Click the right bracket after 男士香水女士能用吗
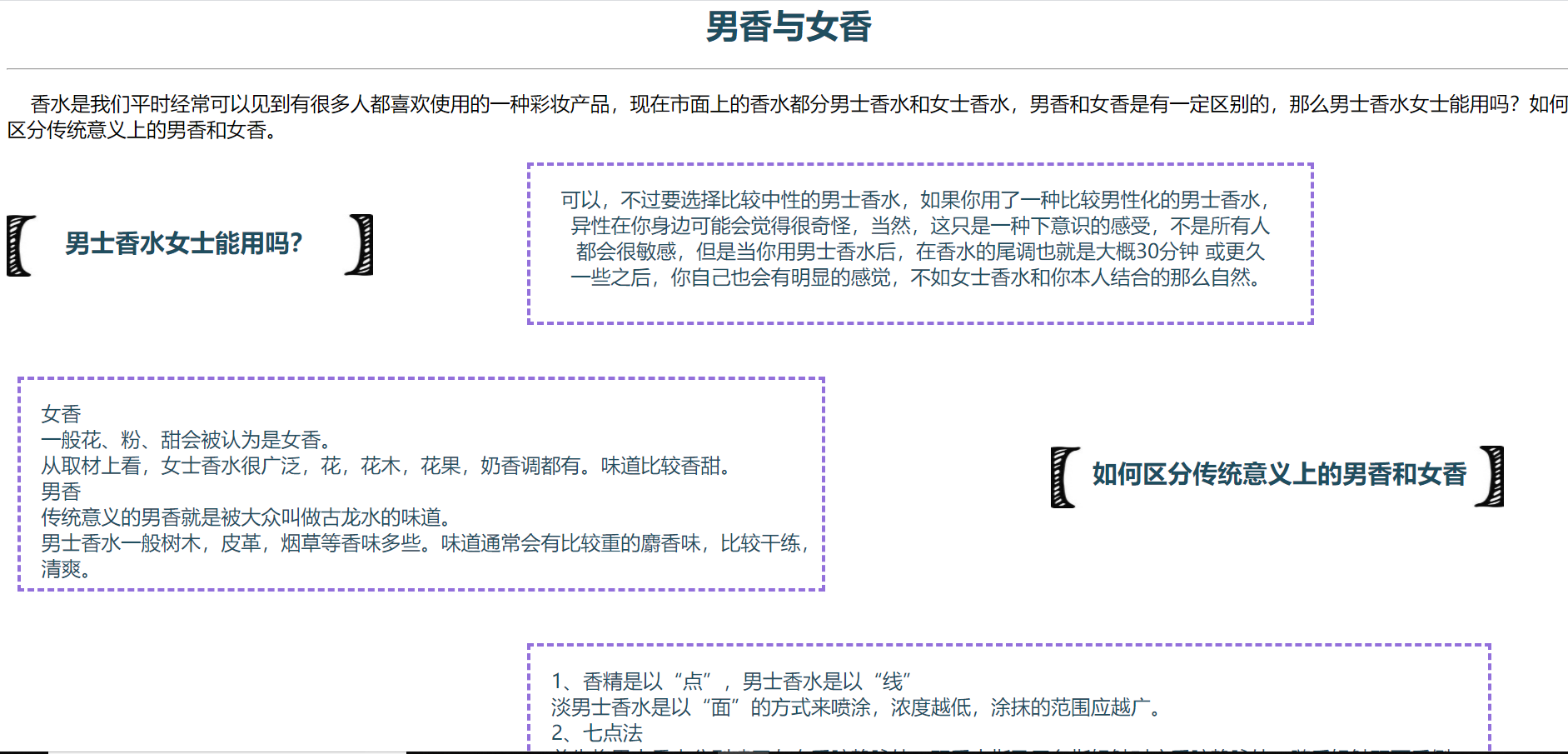This screenshot has height=754, width=1568. pos(360,245)
